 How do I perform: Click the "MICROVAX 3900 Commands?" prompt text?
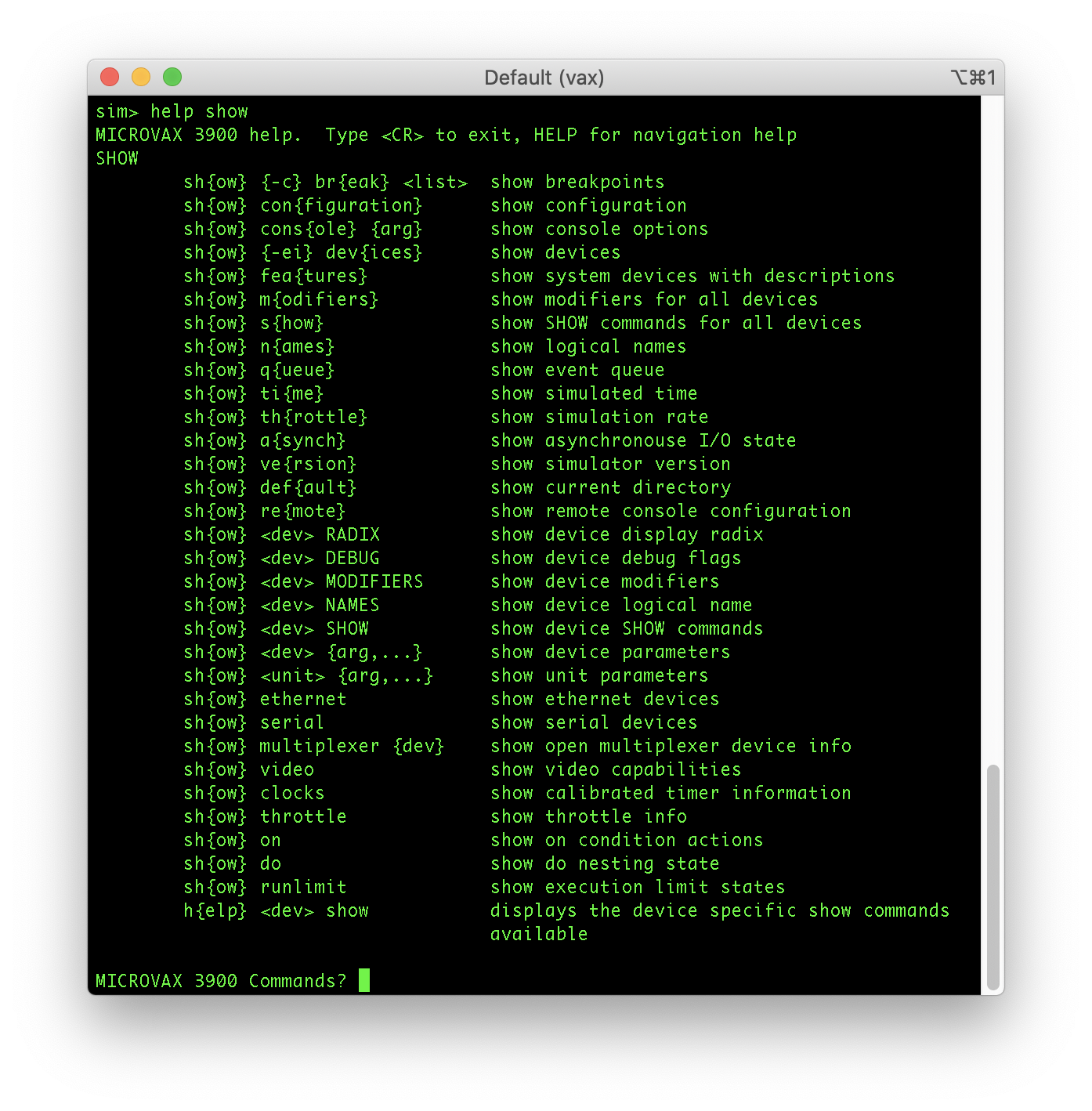pyautogui.click(x=220, y=981)
